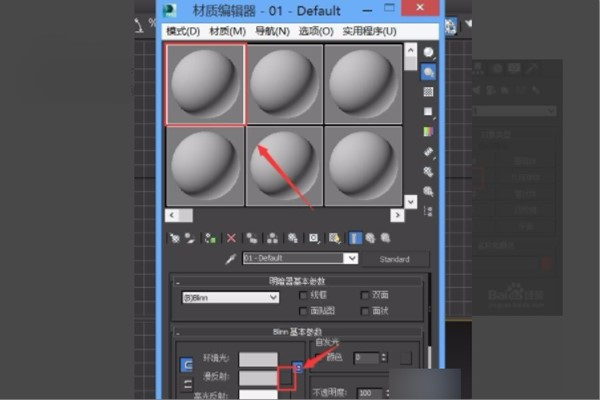Click the 环境光 ambient color swatch
The width and height of the screenshot is (600, 400).
pyautogui.click(x=258, y=359)
